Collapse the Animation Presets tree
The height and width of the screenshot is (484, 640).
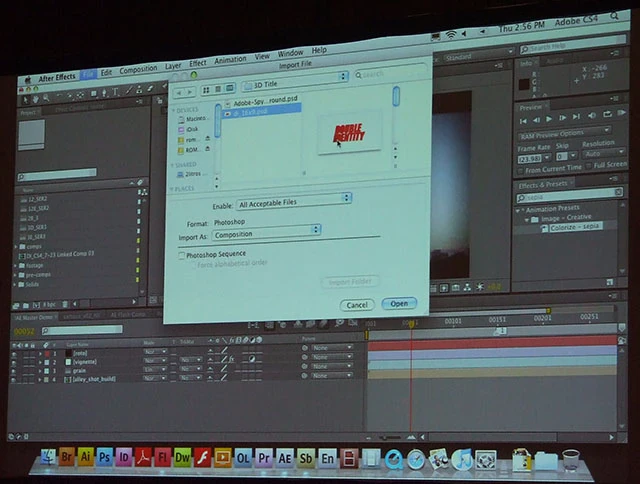pos(518,211)
